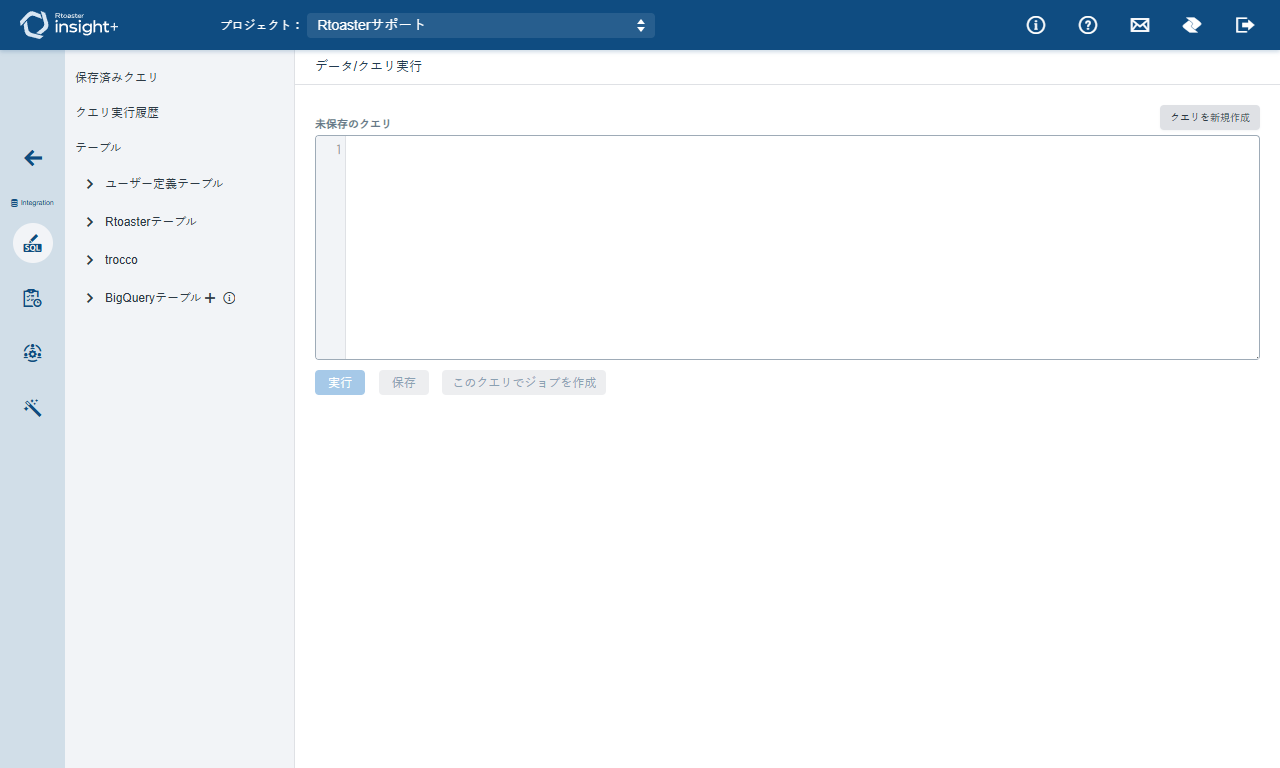Add a BigQuery table with plus icon
Screen dimensions: 1280x768
[x=210, y=298]
